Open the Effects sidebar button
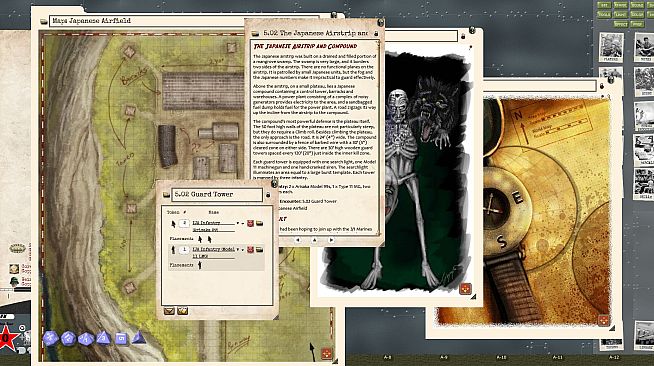654x366 pixels. 620,24
